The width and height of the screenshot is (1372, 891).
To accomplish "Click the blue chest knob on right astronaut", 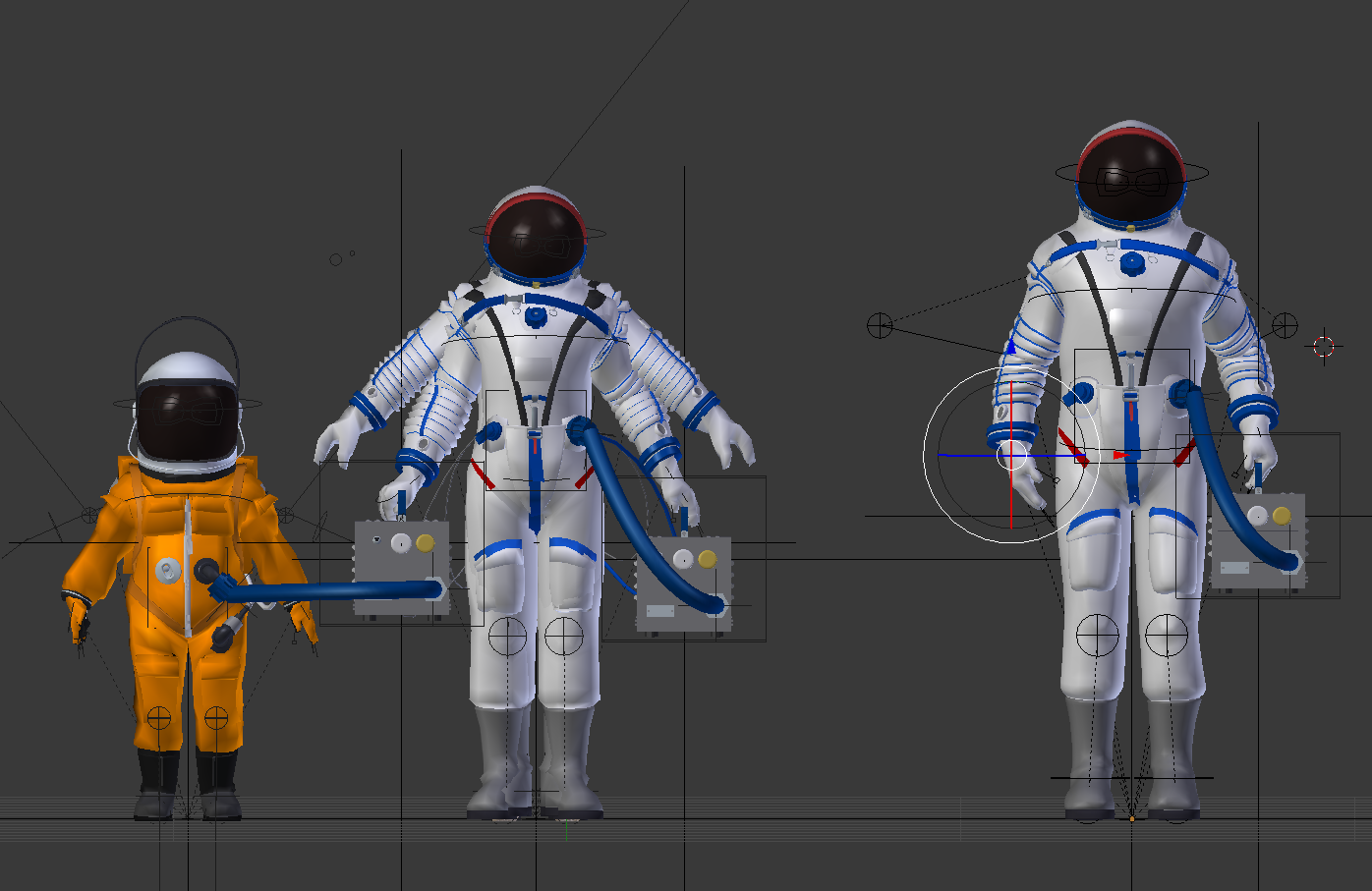I will pos(1132,262).
